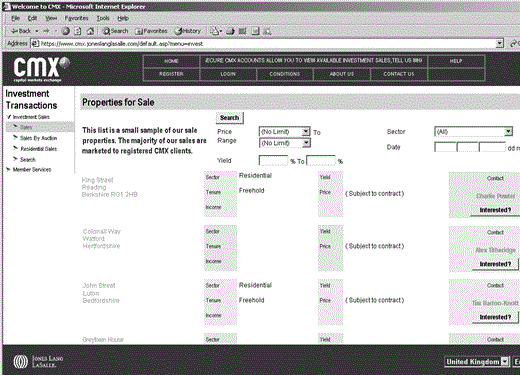Click the Go button next to Address bar
Viewport: 520px width, 375px height.
[515, 43]
